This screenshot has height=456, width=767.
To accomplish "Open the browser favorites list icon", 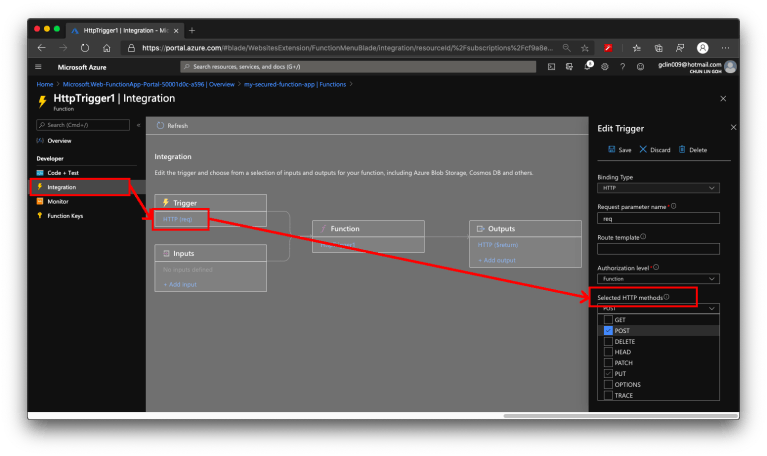I will (x=636, y=48).
